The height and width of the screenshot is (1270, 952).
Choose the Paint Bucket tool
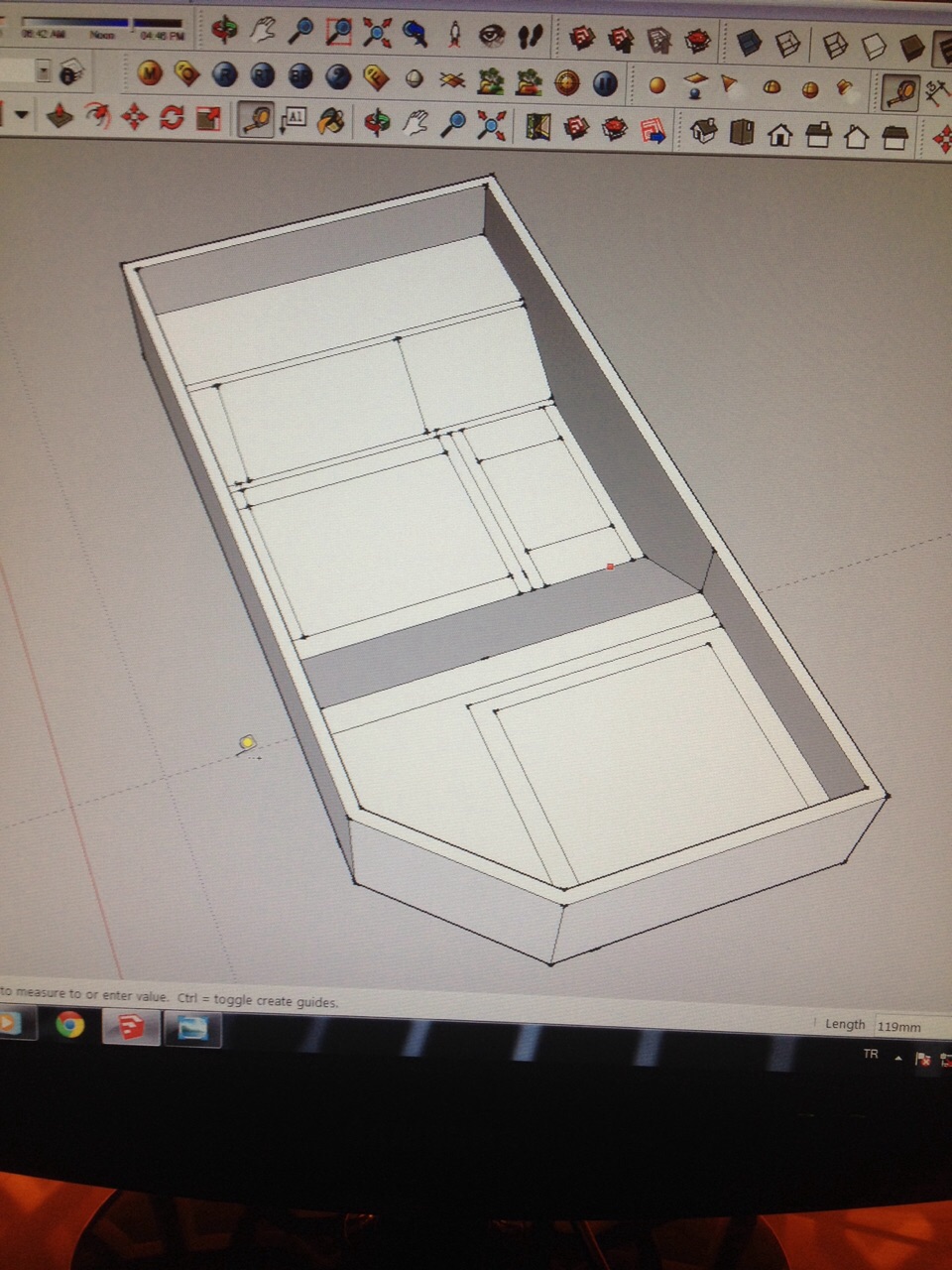(331, 121)
